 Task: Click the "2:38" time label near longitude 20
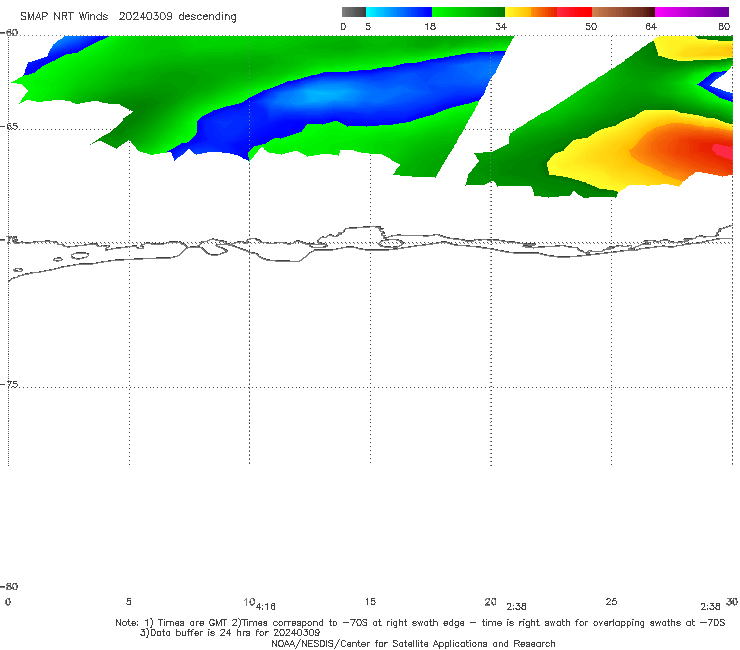click(516, 607)
